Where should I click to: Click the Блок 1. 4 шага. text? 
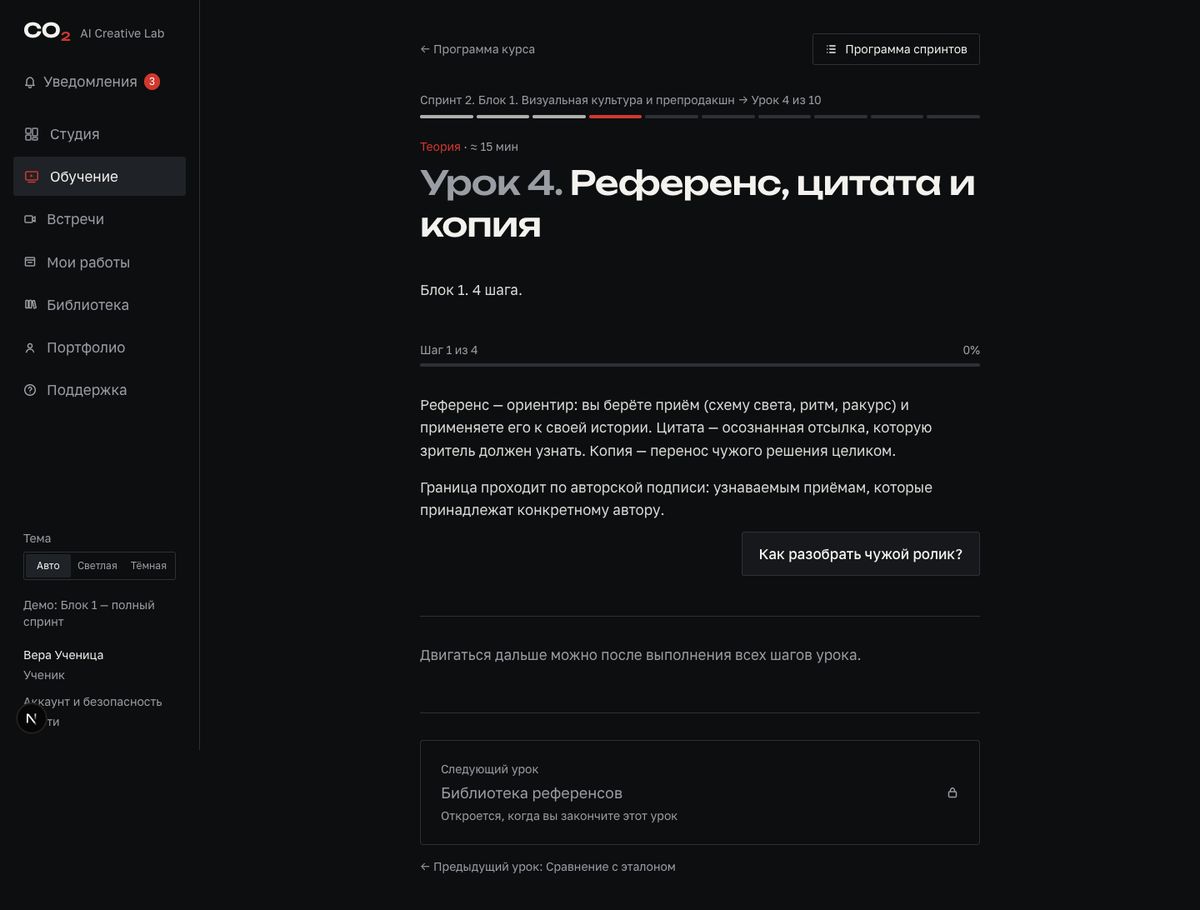pyautogui.click(x=471, y=290)
